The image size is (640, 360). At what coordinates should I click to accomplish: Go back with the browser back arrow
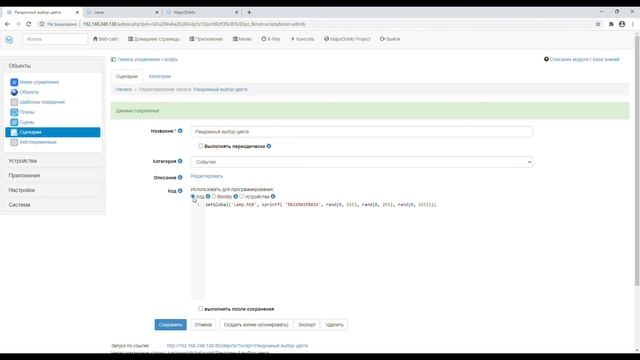pyautogui.click(x=7, y=24)
